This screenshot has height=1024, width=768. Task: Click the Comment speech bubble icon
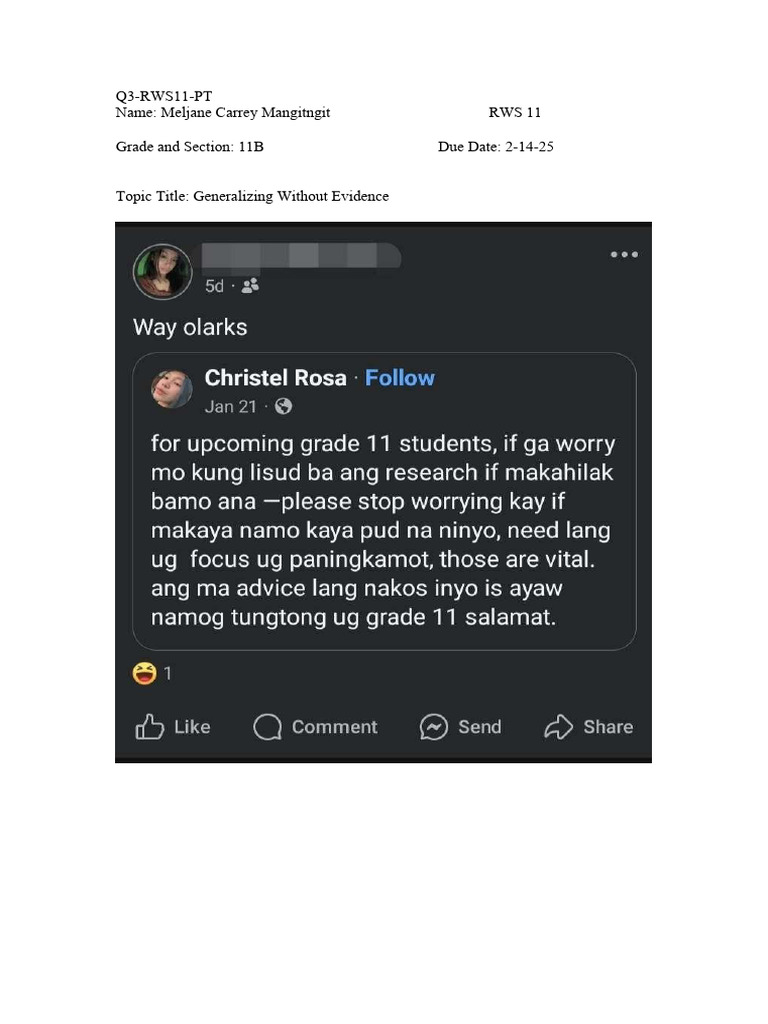click(x=268, y=727)
